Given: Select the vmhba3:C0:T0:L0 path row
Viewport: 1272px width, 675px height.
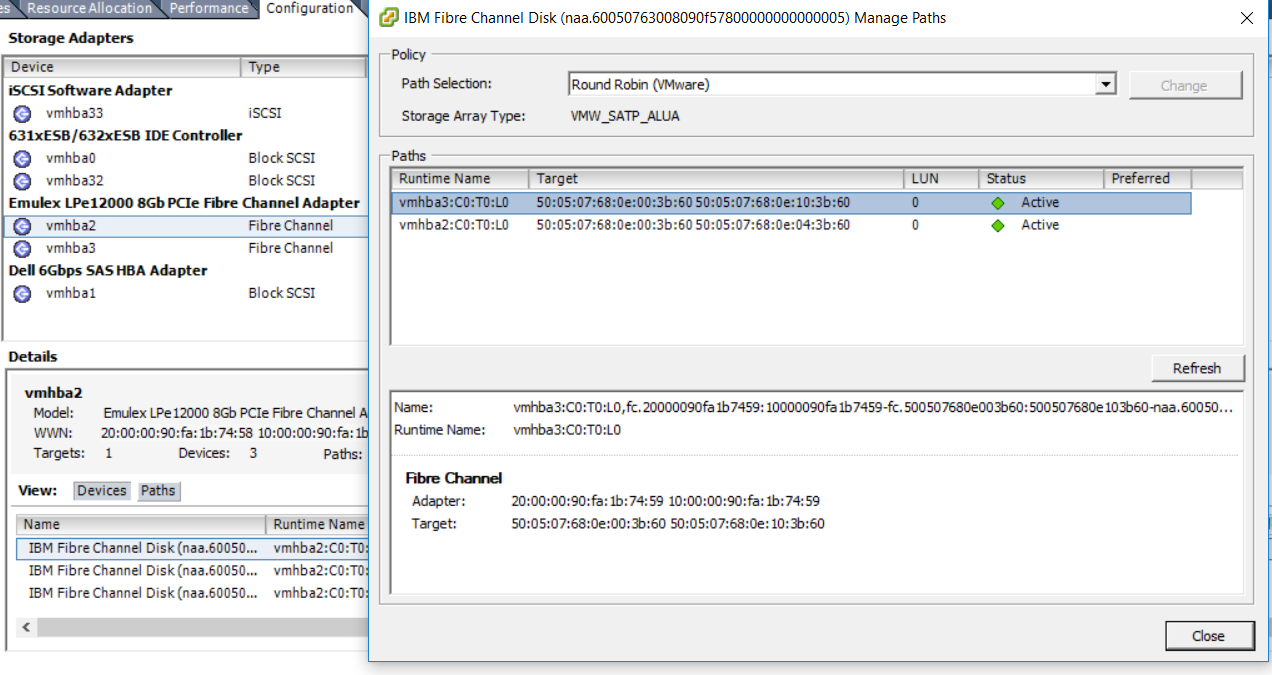Looking at the screenshot, I should pyautogui.click(x=791, y=203).
